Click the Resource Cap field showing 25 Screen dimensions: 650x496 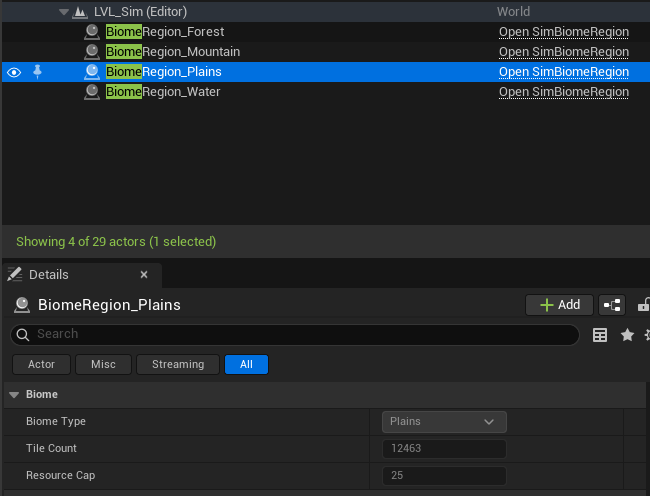tap(444, 476)
